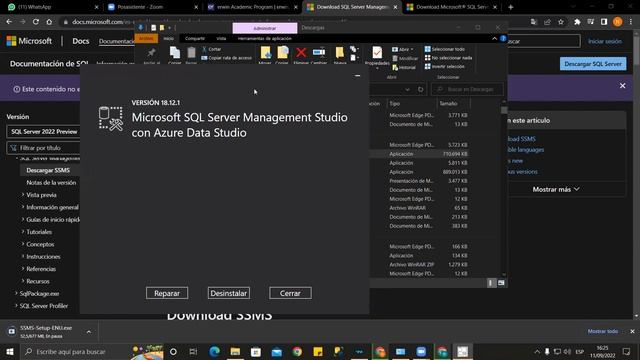Click the Cerrar button in the installer
This screenshot has width=640, height=360.
tap(290, 293)
